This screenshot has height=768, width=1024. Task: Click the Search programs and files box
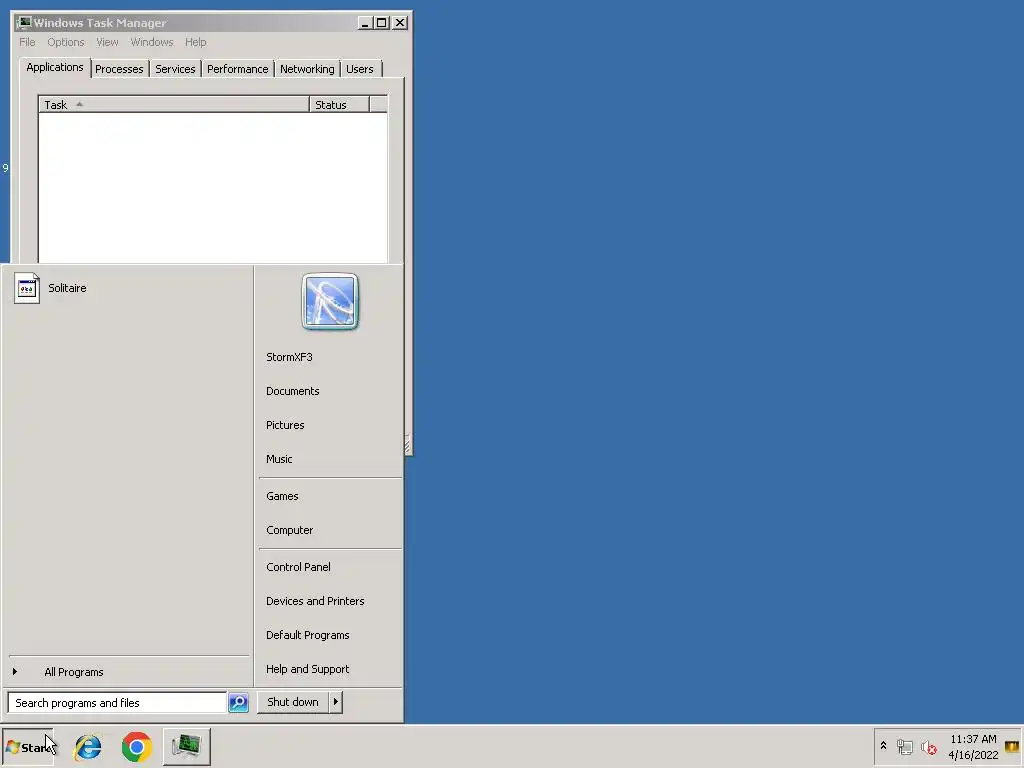(117, 703)
